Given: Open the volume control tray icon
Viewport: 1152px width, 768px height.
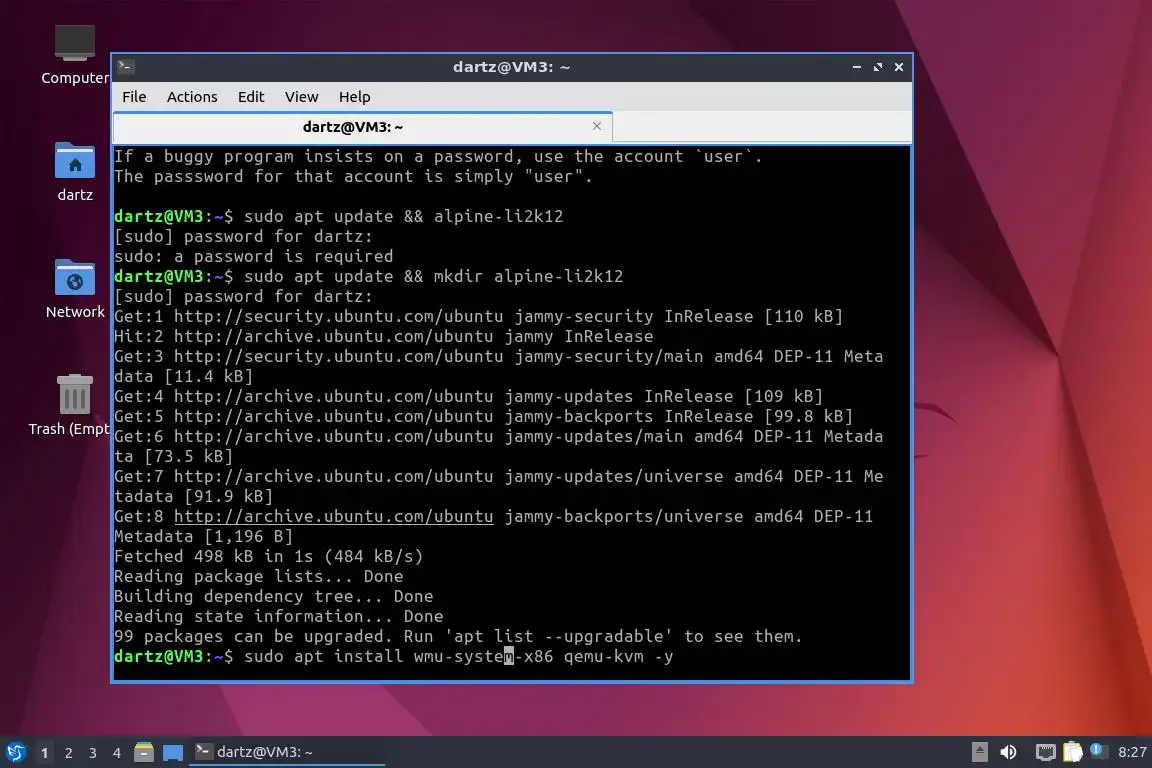Looking at the screenshot, I should 1009,752.
